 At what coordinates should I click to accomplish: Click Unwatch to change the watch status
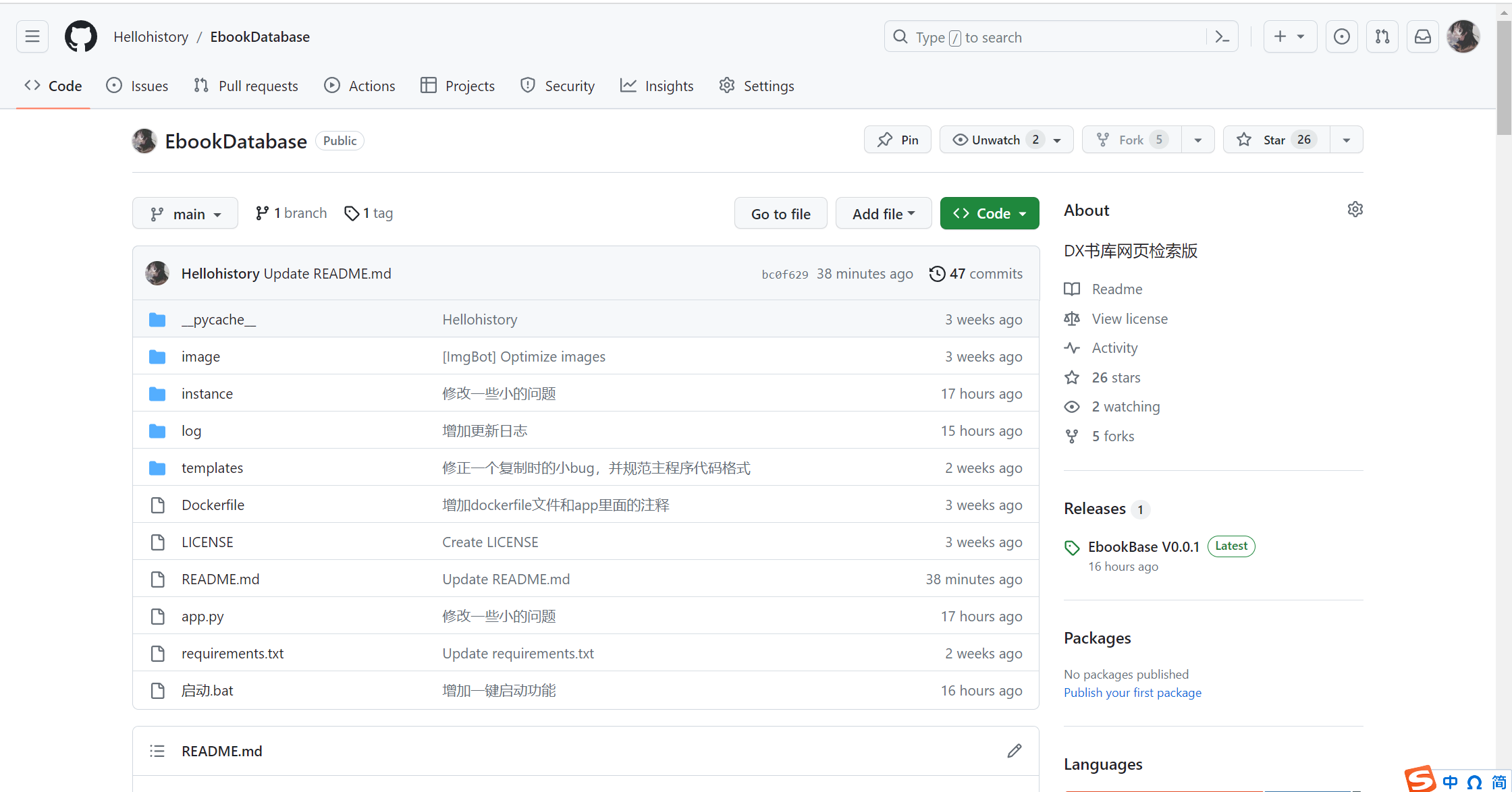1006,140
